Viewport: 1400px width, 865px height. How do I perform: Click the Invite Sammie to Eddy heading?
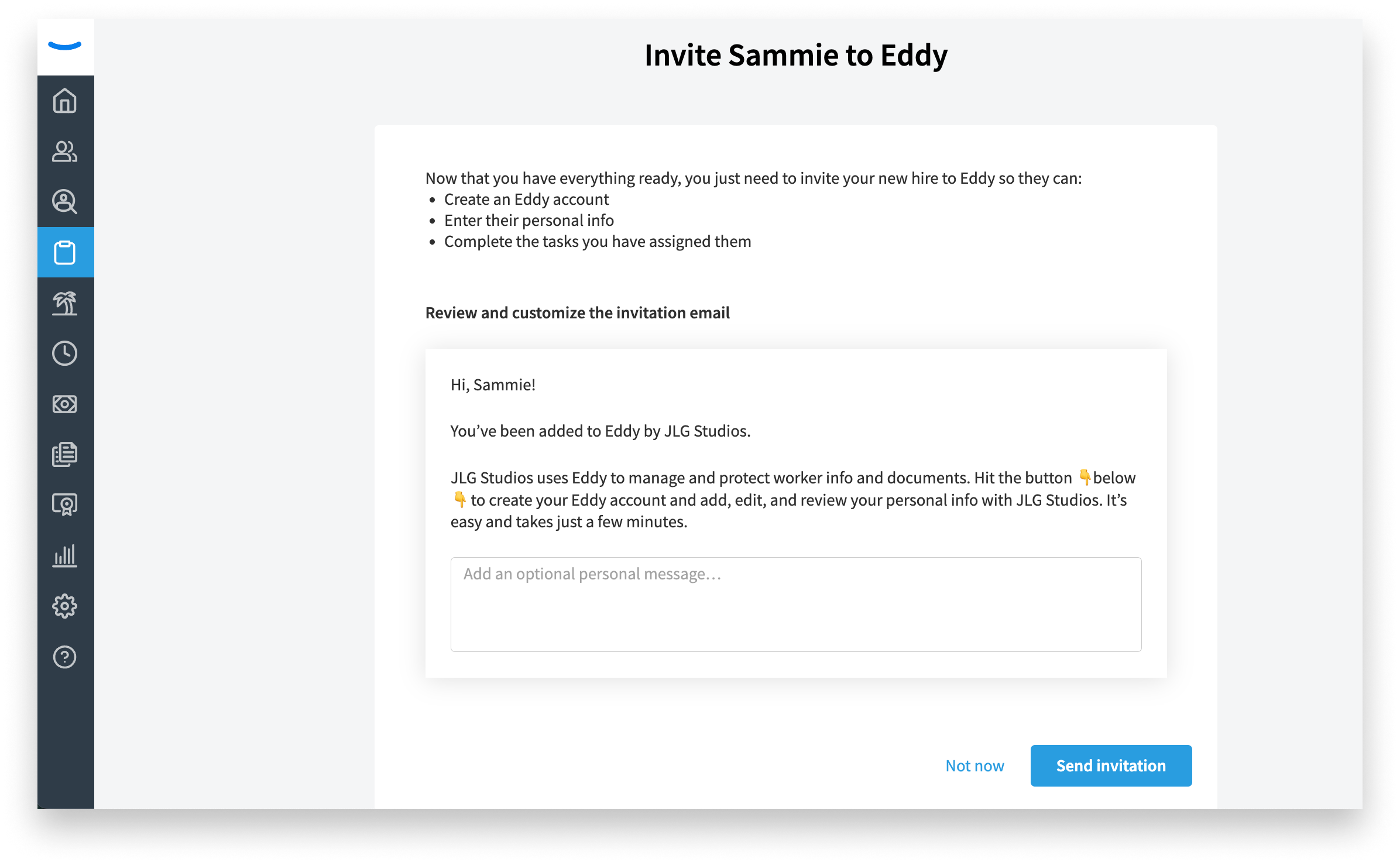coord(796,55)
